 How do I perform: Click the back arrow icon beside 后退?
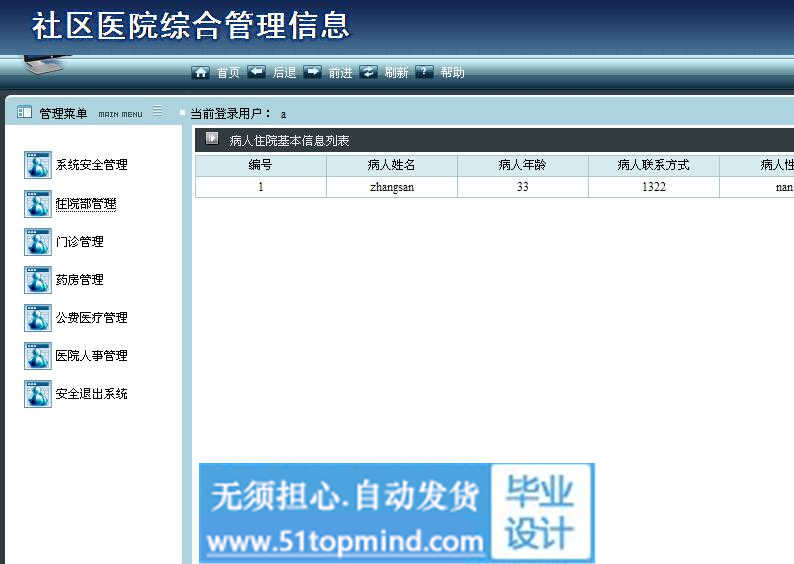256,72
